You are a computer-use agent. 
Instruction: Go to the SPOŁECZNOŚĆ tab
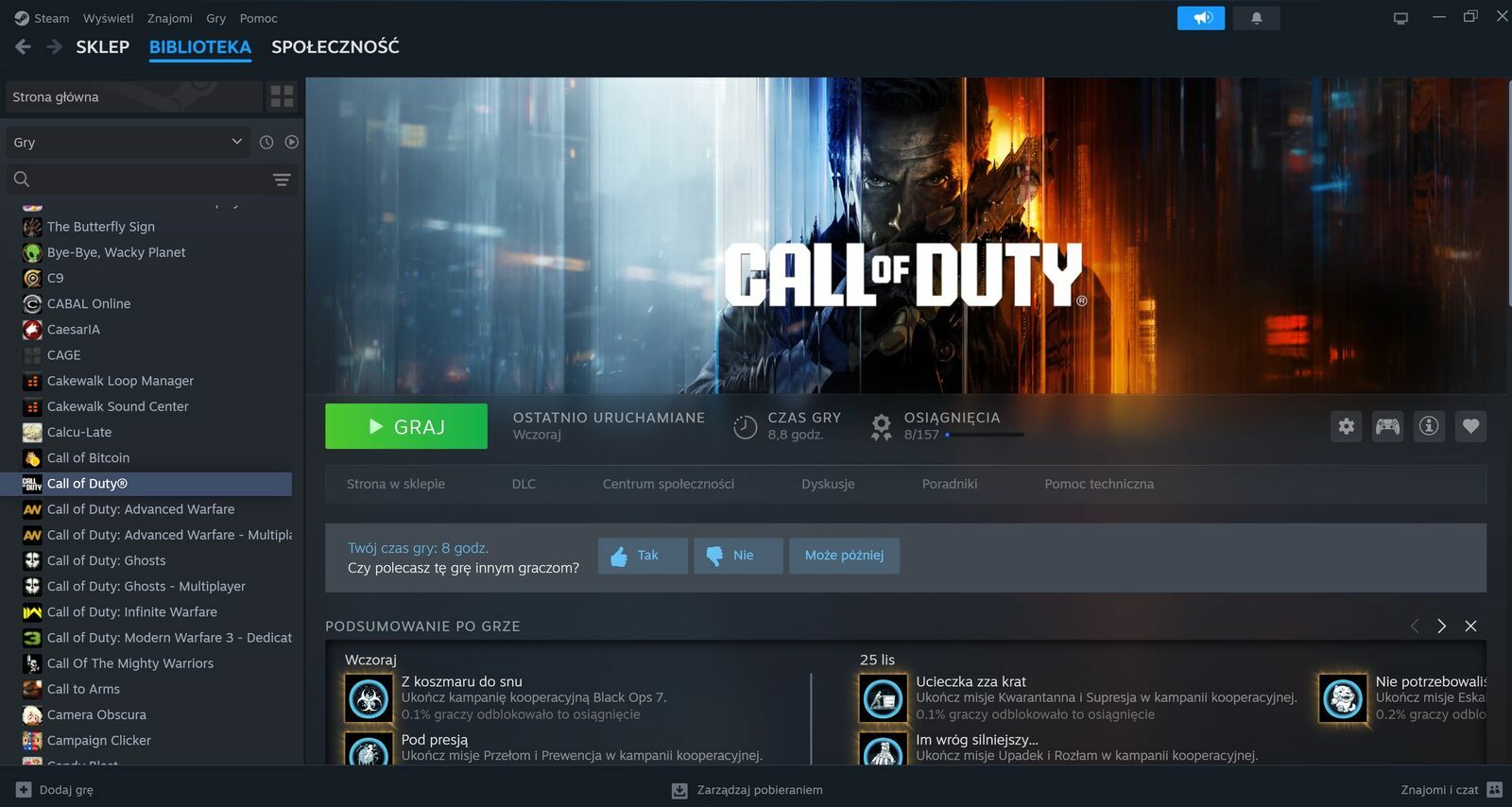[x=335, y=46]
